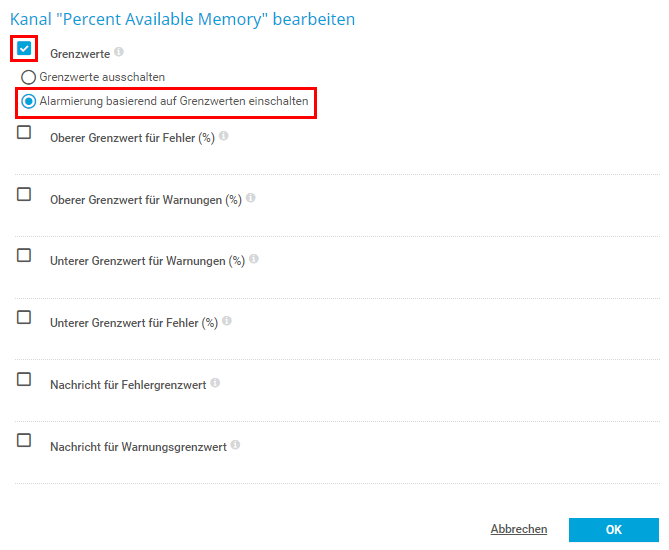Select Alarmierung basierend auf Grenzwerten einschalten
This screenshot has height=550, width=669.
click(29, 101)
